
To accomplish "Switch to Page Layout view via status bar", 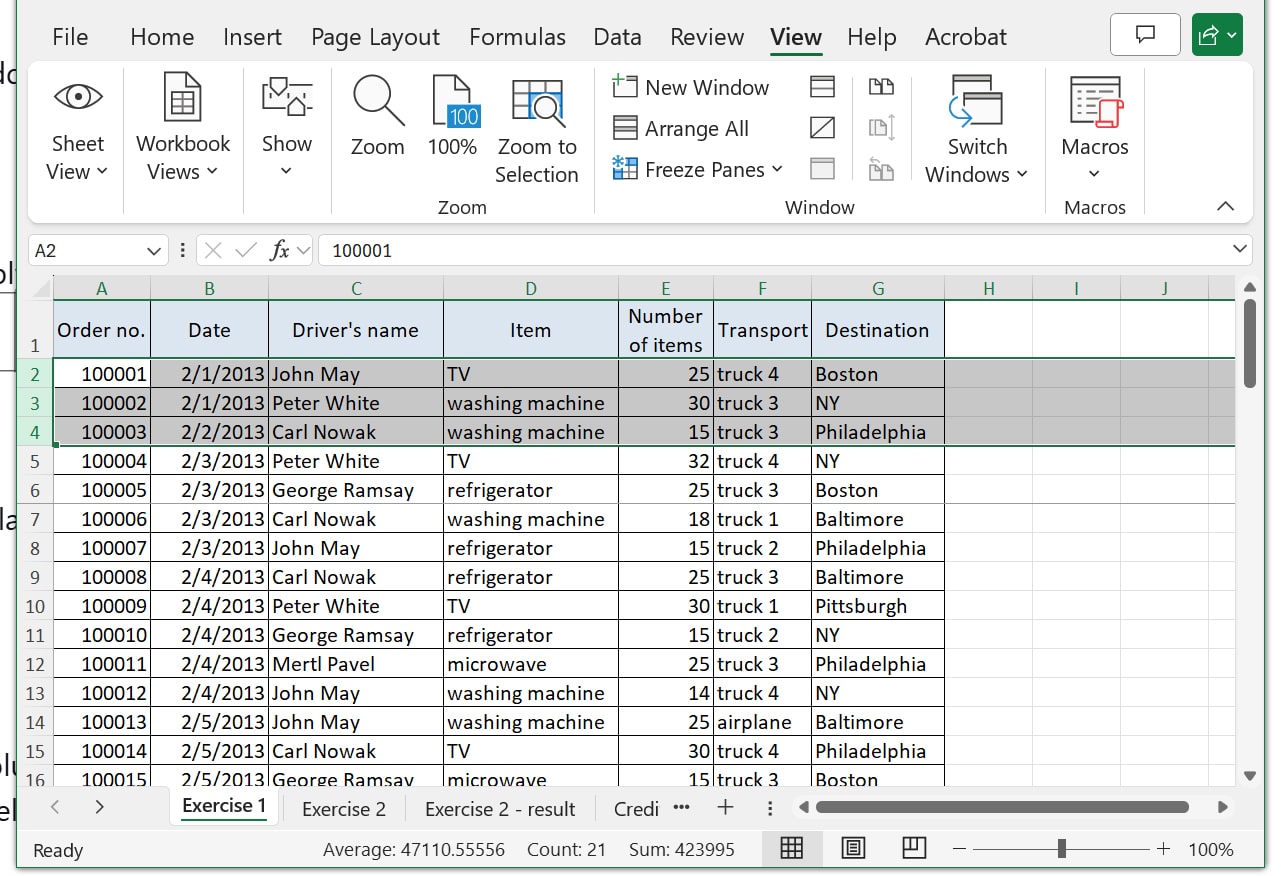I will (853, 848).
